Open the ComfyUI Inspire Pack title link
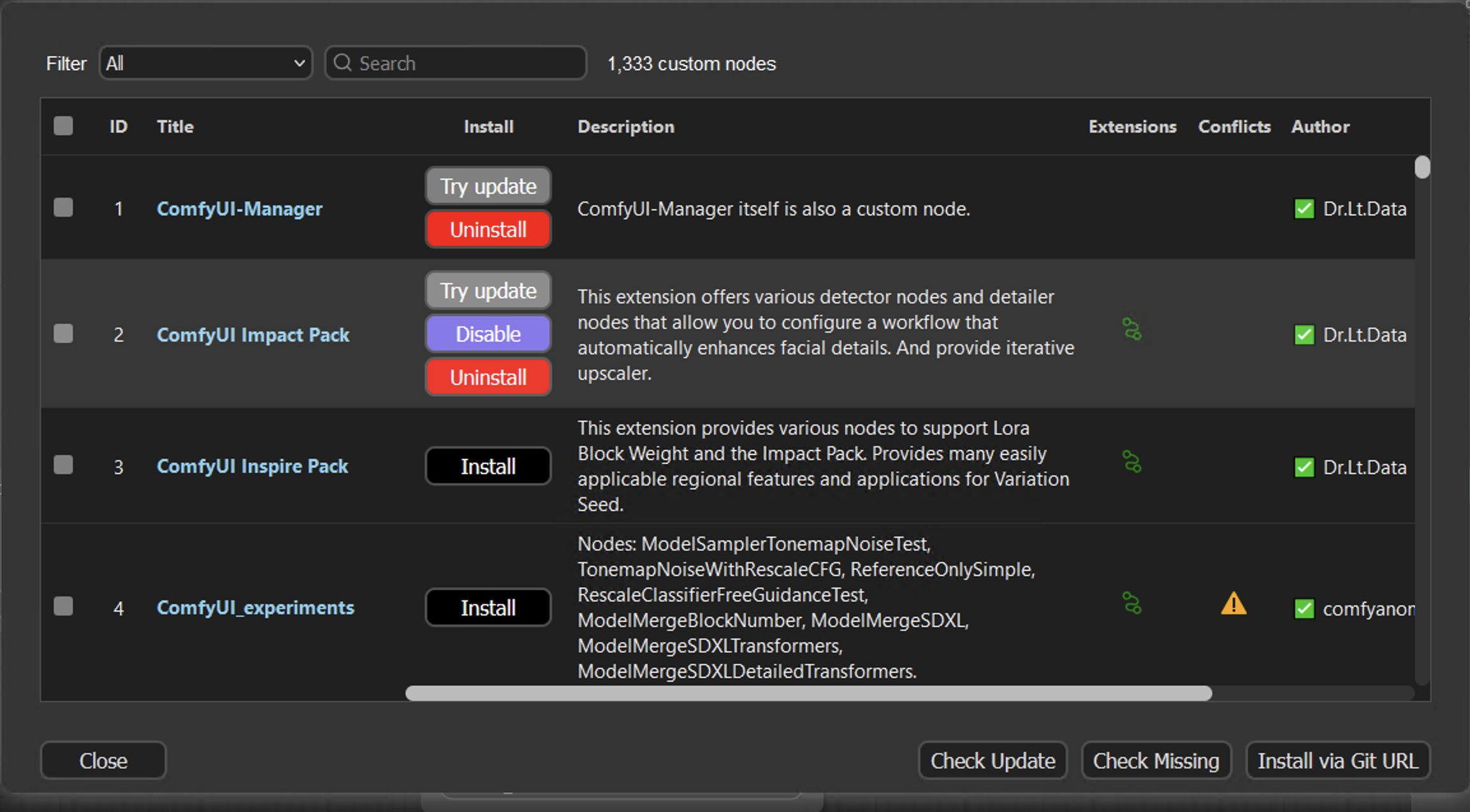Screen dimensions: 1470x812 point(252,467)
